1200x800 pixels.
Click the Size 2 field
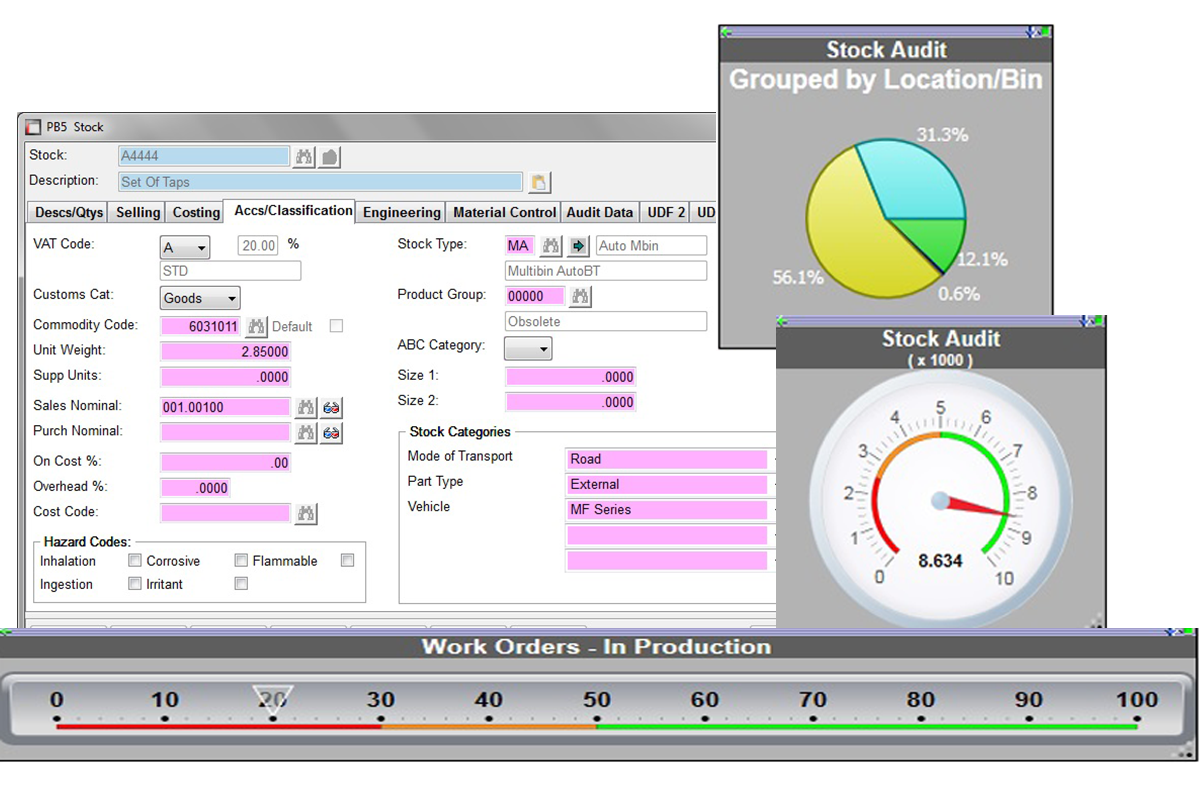[571, 402]
